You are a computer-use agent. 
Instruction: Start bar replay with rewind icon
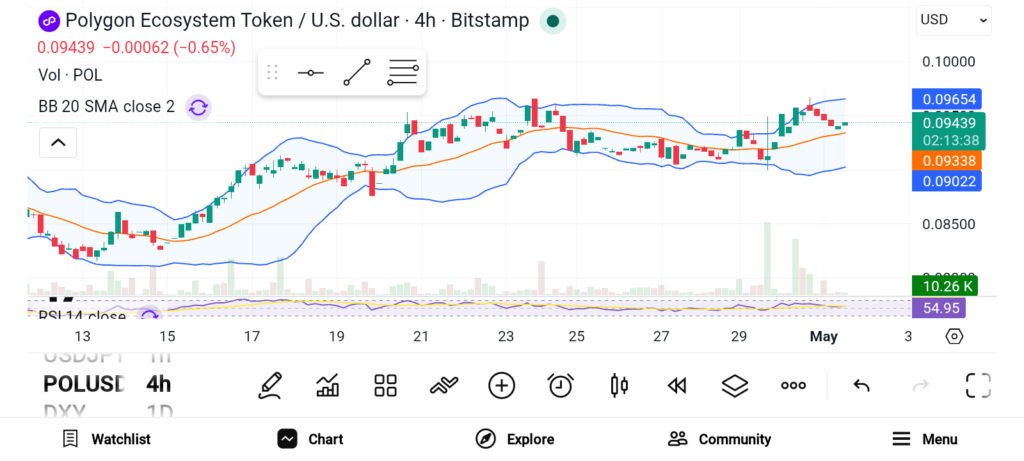677,386
